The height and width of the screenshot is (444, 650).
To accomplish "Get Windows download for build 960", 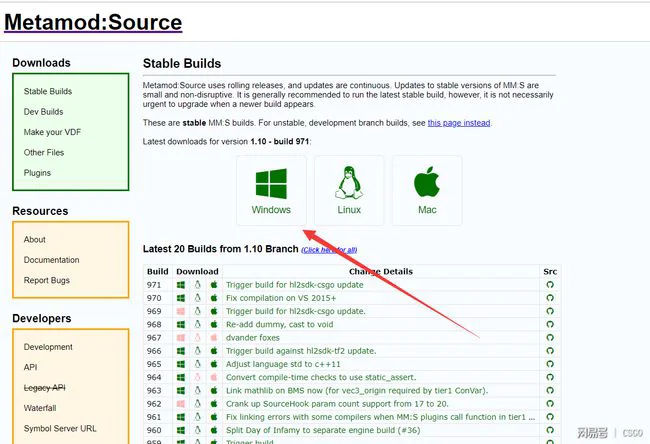I will pyautogui.click(x=181, y=430).
